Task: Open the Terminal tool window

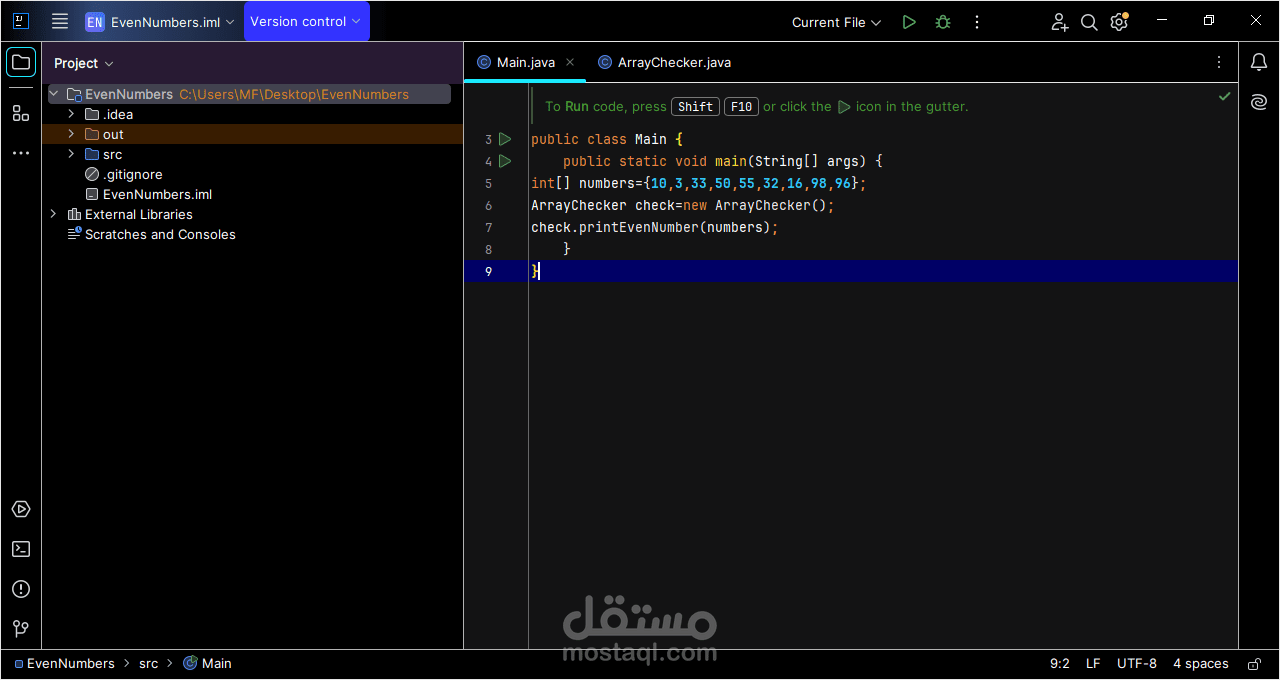Action: pos(20,549)
